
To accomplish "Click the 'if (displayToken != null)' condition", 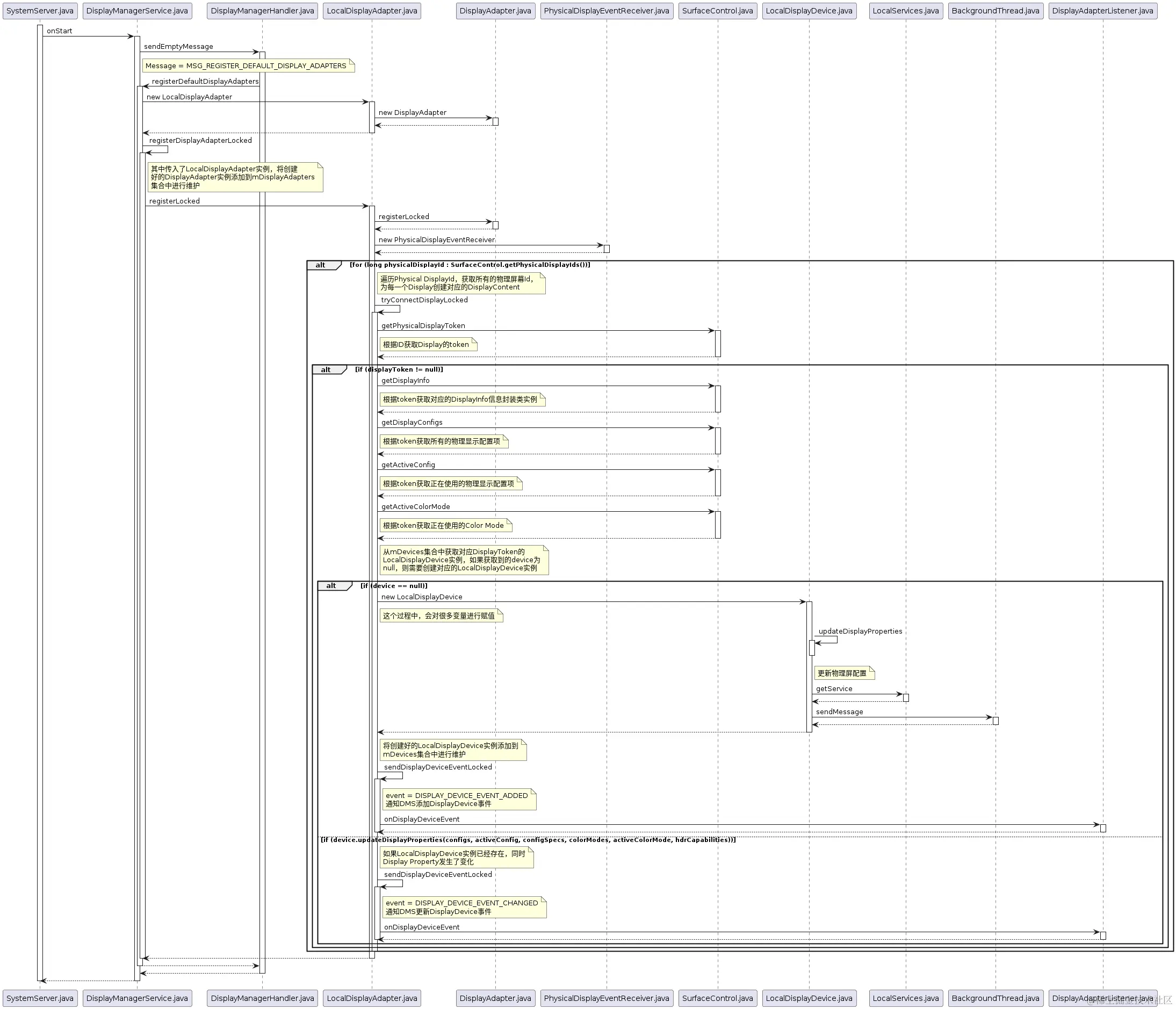I will 399,370.
